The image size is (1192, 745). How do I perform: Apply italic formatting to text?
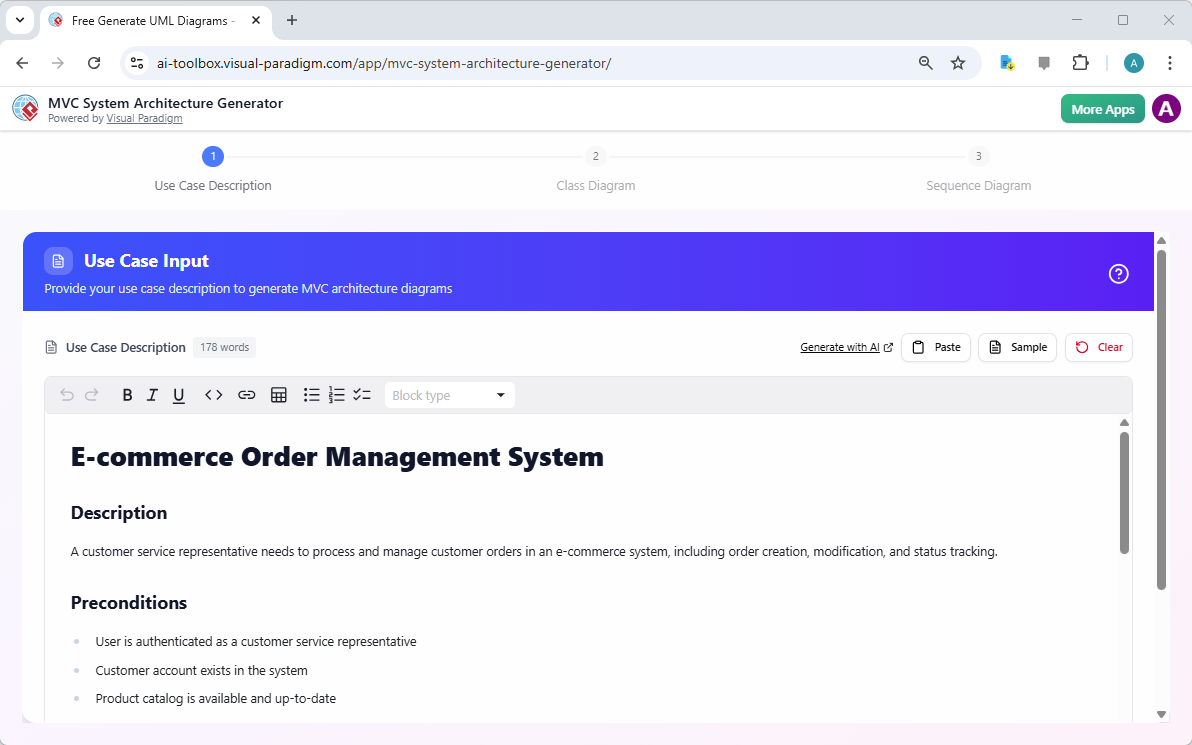coord(152,394)
